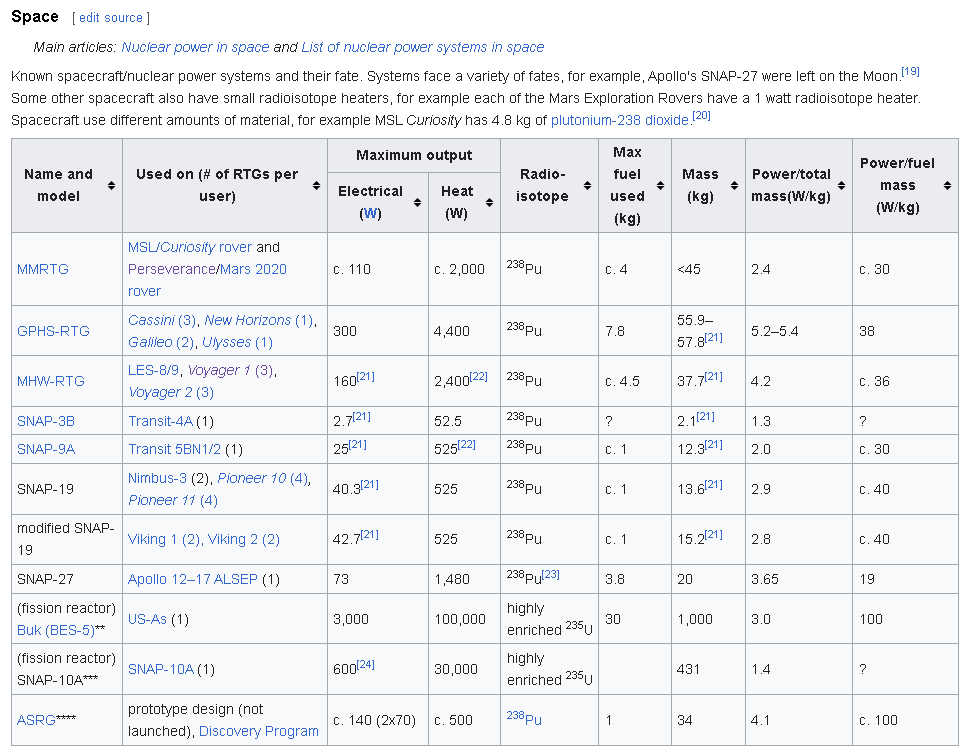
Task: Open SNAP-10A link in Used on column
Action: pyautogui.click(x=161, y=670)
